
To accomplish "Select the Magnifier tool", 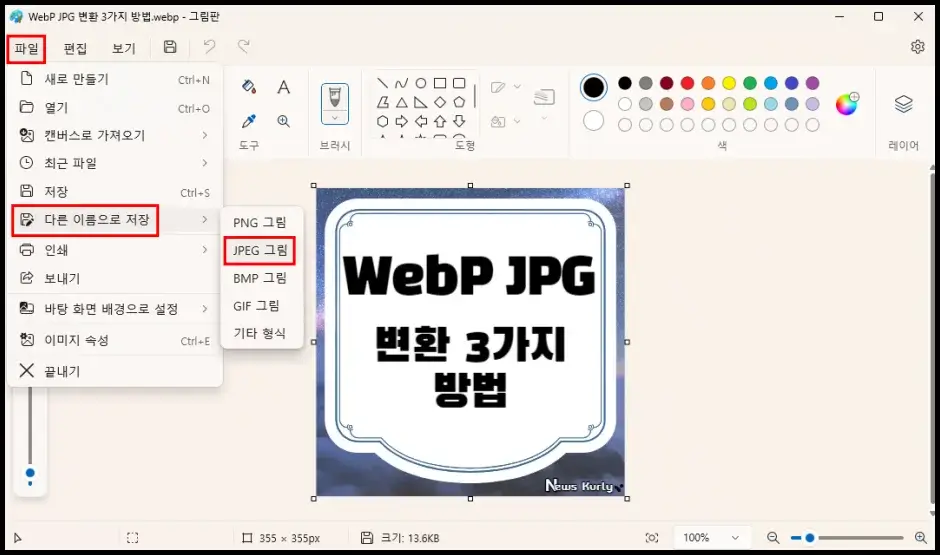I will coord(284,121).
